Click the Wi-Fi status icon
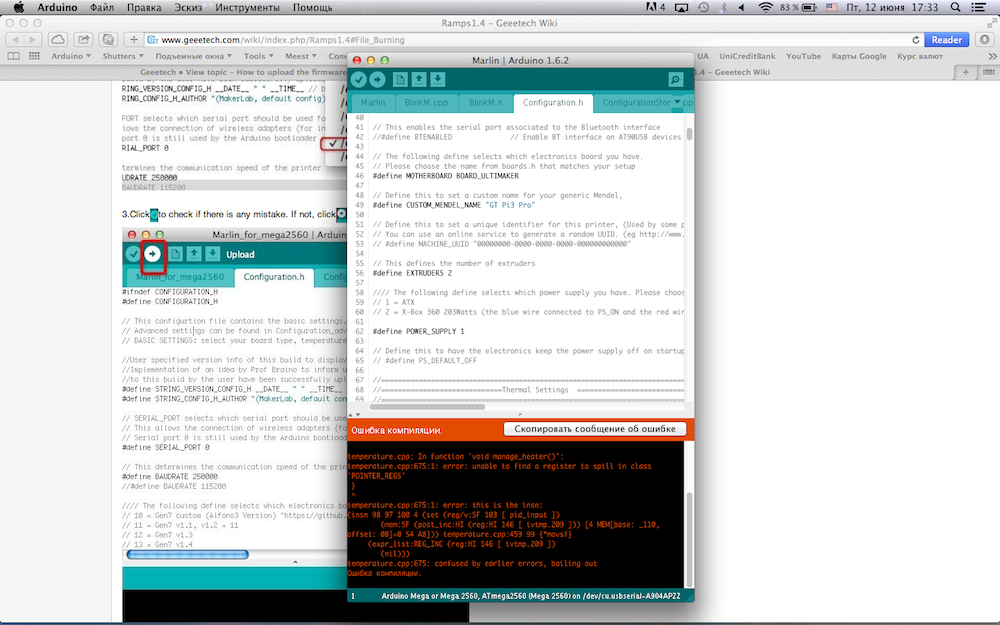This screenshot has width=1000, height=625. point(766,7)
